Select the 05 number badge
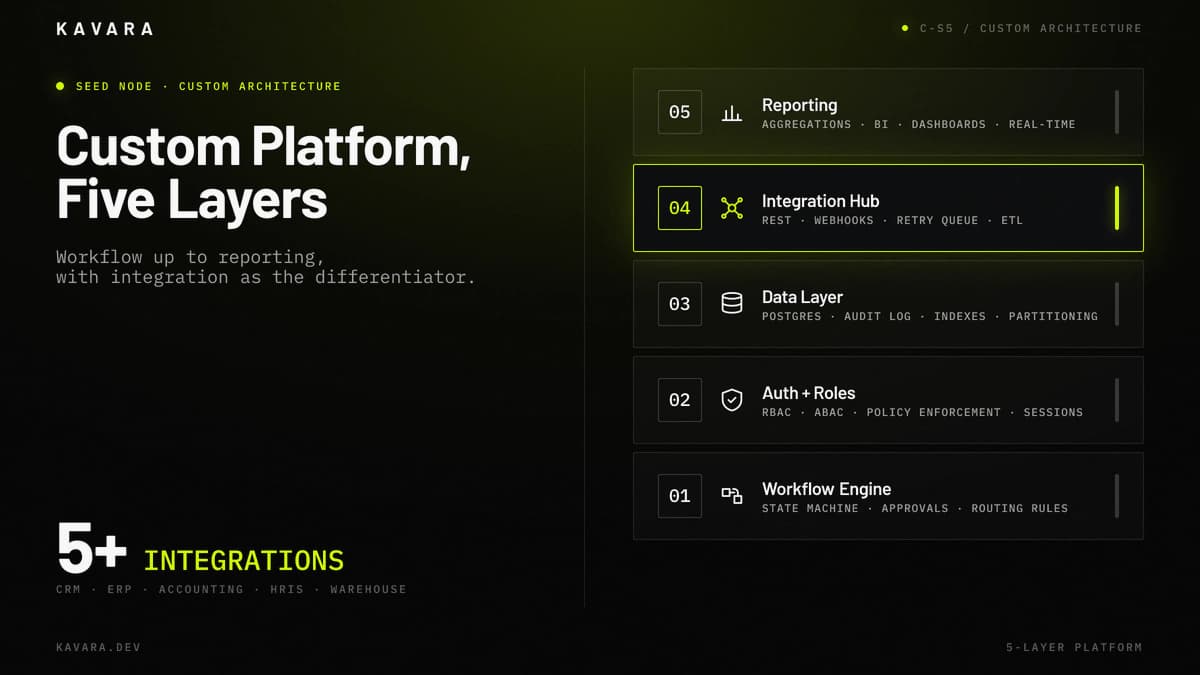Viewport: 1200px width, 675px height. (x=680, y=112)
